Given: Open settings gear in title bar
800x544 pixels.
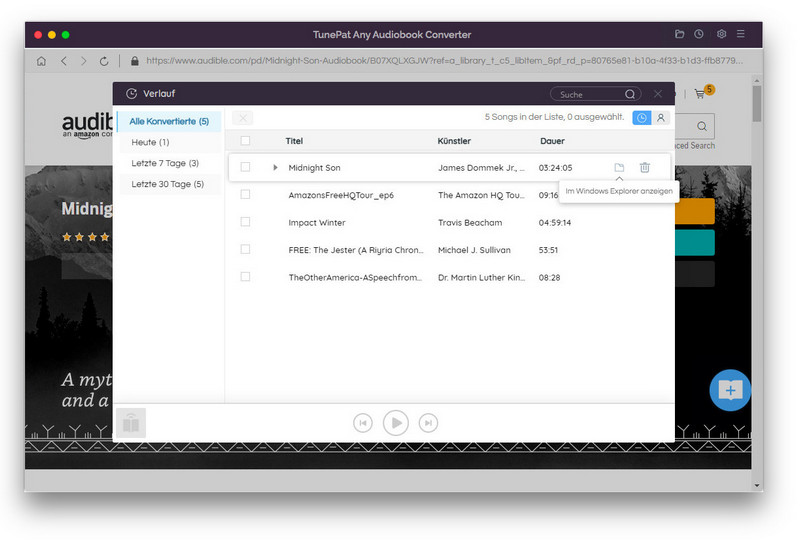Looking at the screenshot, I should coord(721,34).
